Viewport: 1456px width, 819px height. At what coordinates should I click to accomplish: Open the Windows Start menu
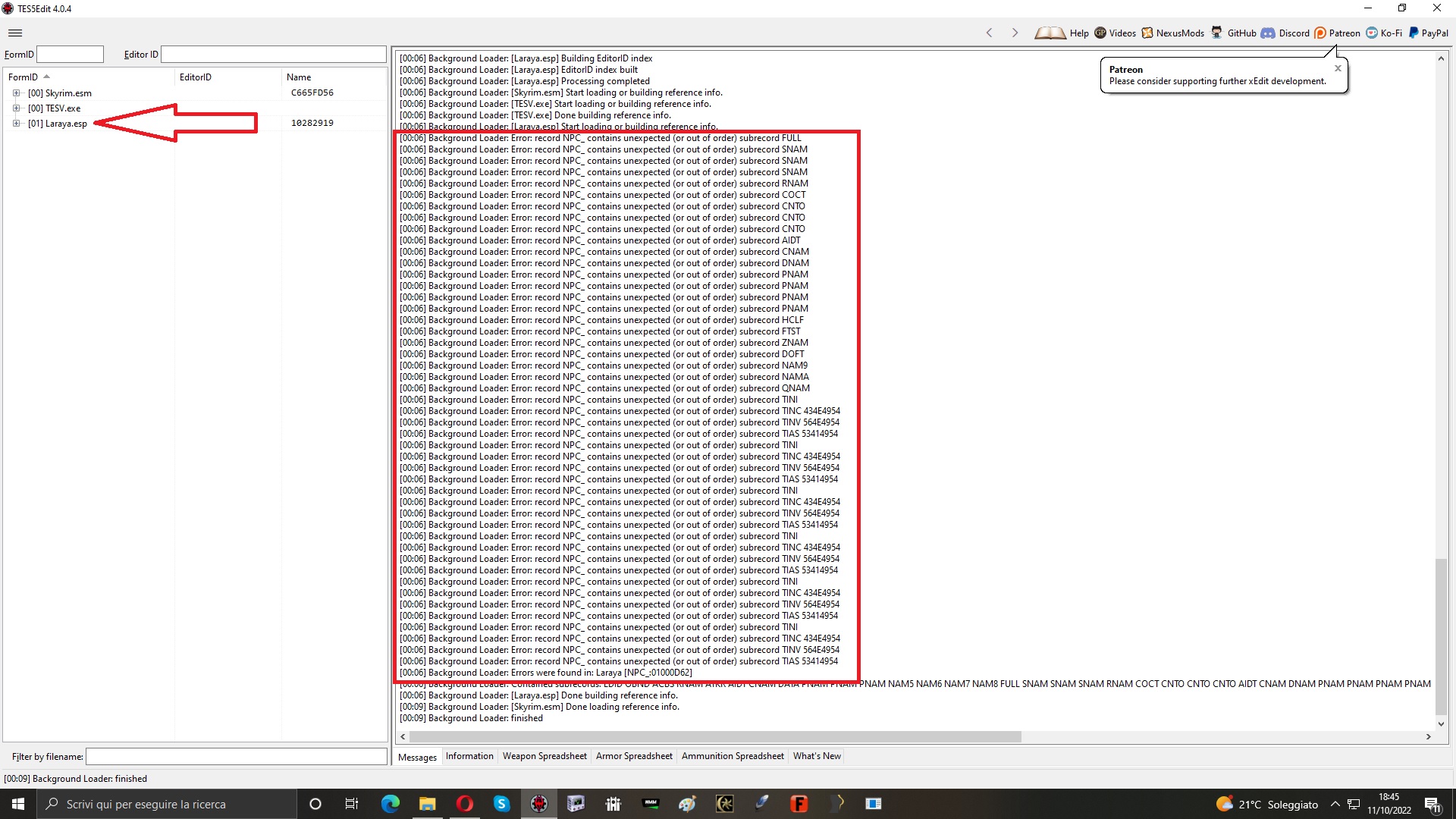(18, 804)
